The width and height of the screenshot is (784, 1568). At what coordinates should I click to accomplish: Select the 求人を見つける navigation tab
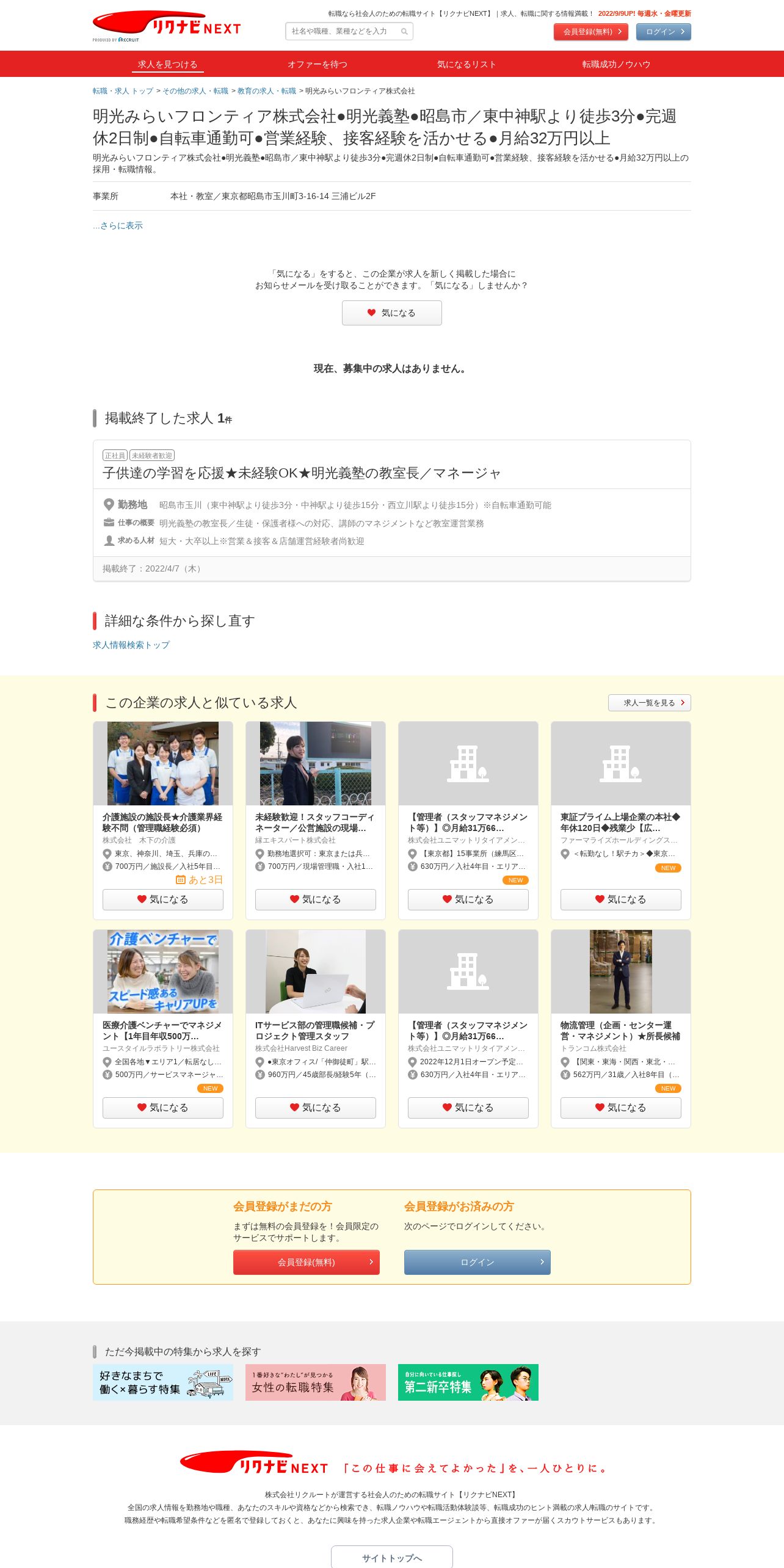168,64
